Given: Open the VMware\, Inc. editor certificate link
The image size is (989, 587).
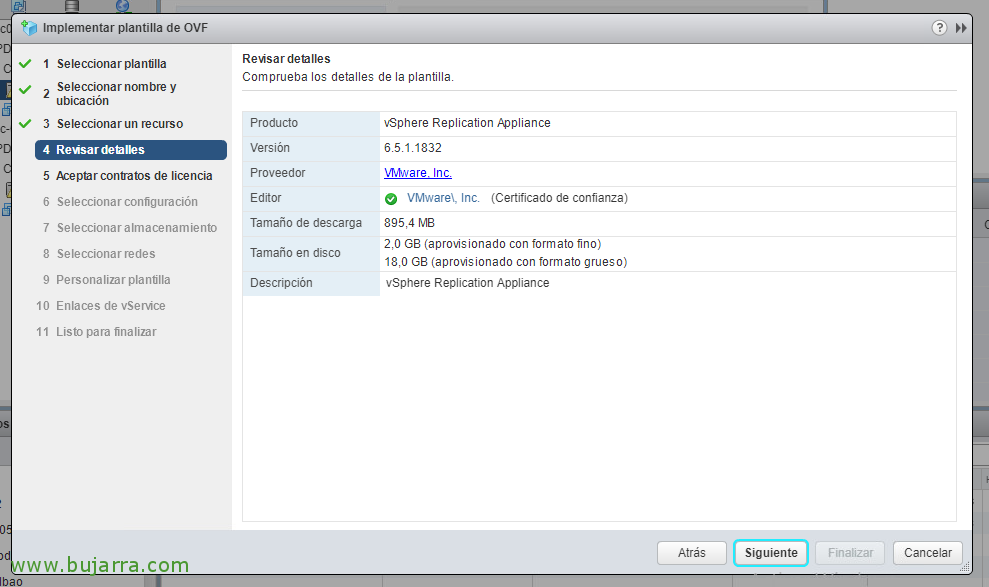Looking at the screenshot, I should click(443, 198).
